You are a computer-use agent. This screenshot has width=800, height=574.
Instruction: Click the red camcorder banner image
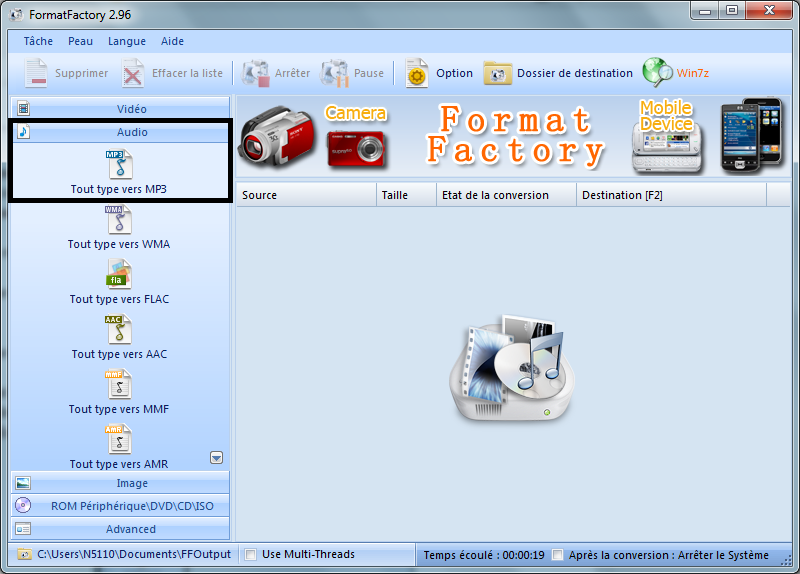[277, 136]
